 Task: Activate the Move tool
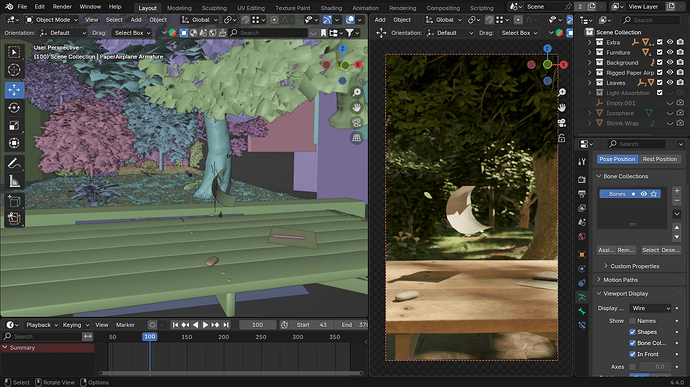(x=14, y=89)
